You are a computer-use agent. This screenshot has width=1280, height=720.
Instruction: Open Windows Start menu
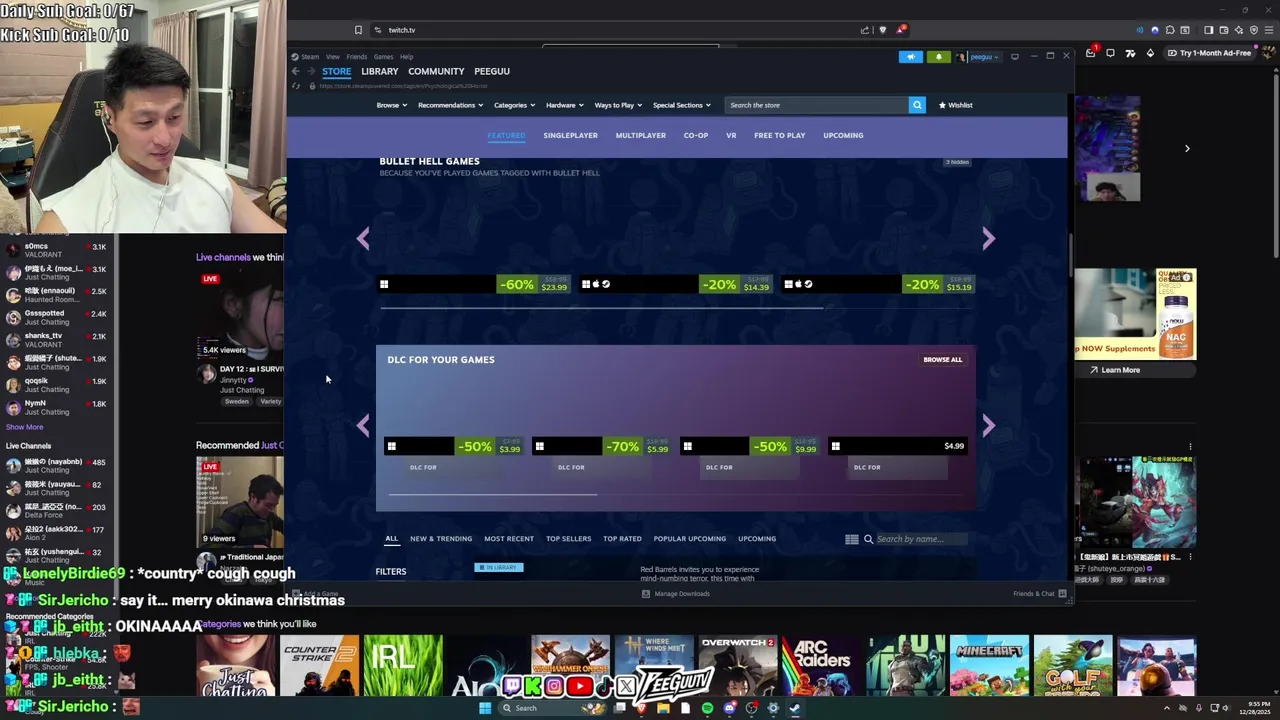(x=485, y=708)
